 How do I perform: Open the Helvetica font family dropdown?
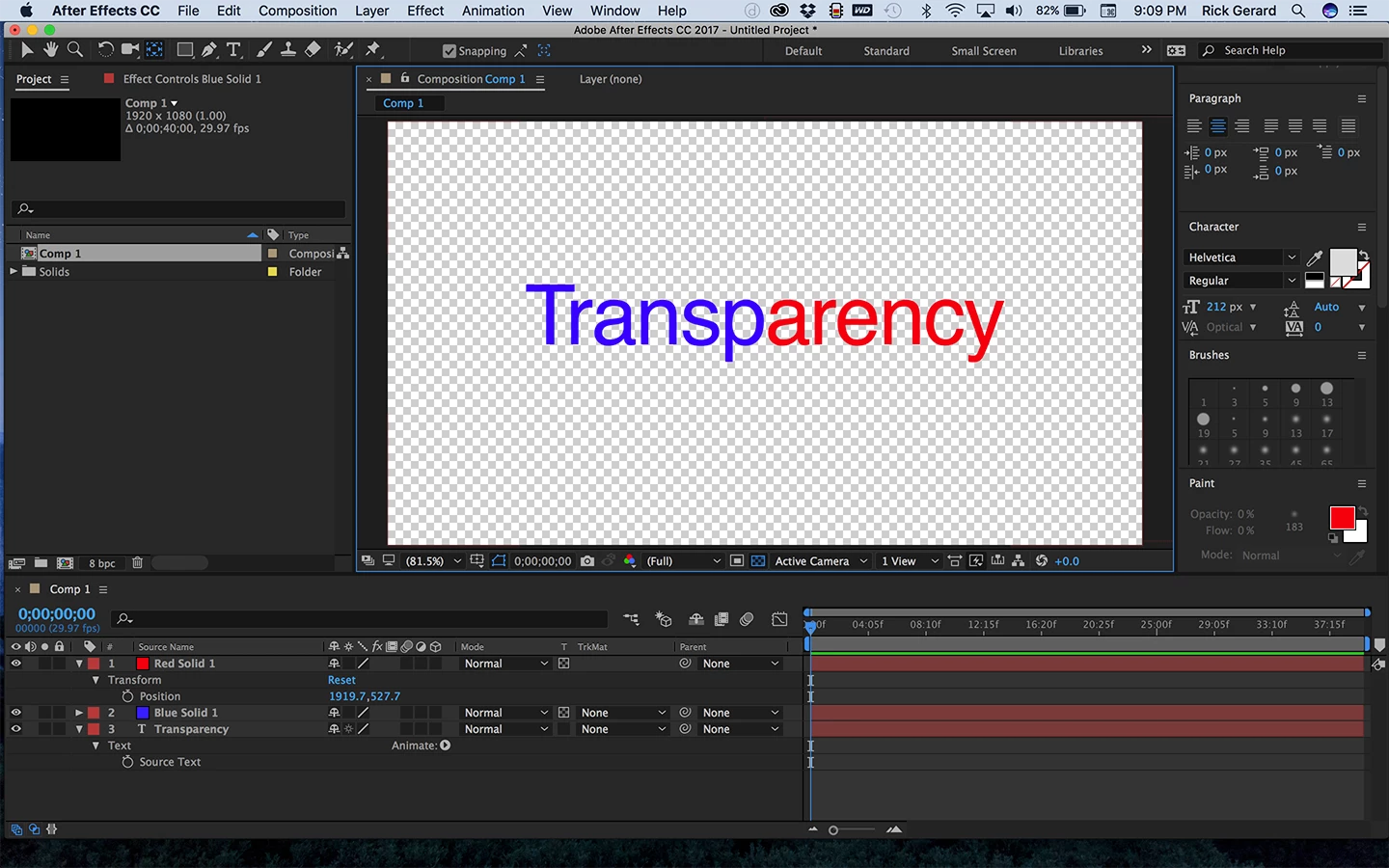click(1241, 258)
